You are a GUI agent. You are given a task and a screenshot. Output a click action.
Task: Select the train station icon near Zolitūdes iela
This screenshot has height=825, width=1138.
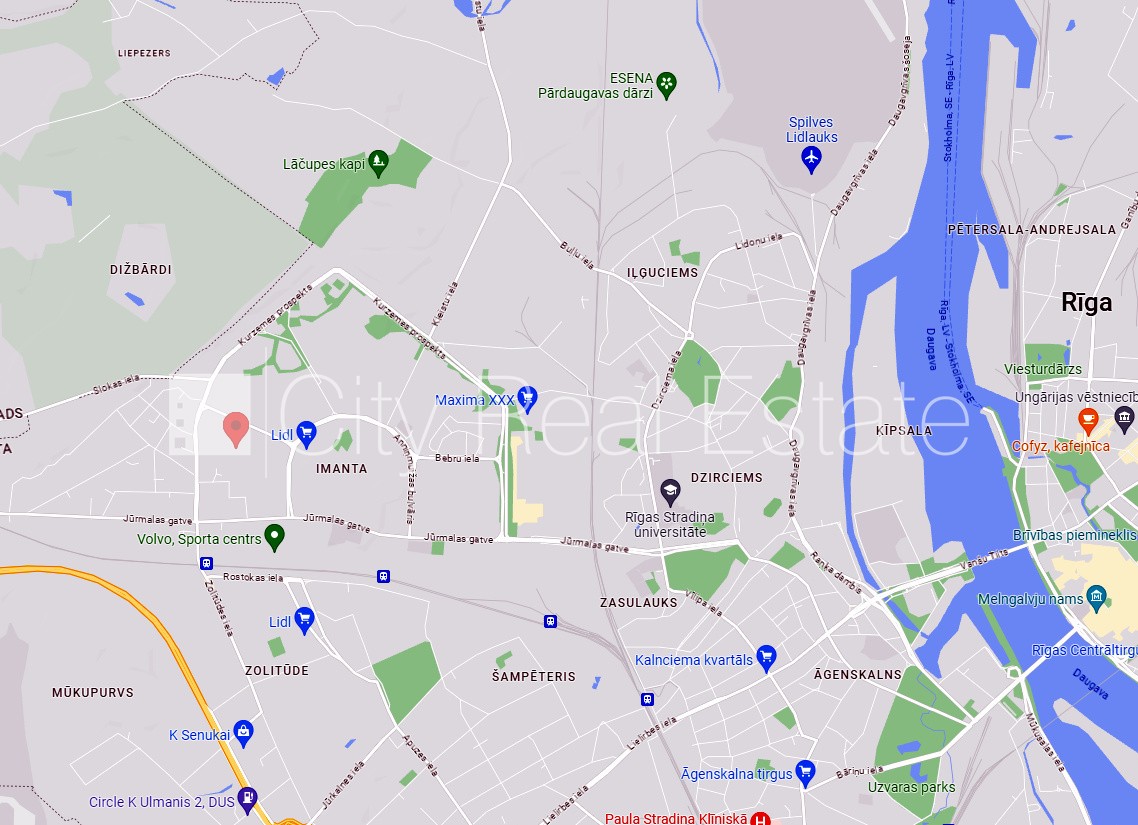pos(206,563)
